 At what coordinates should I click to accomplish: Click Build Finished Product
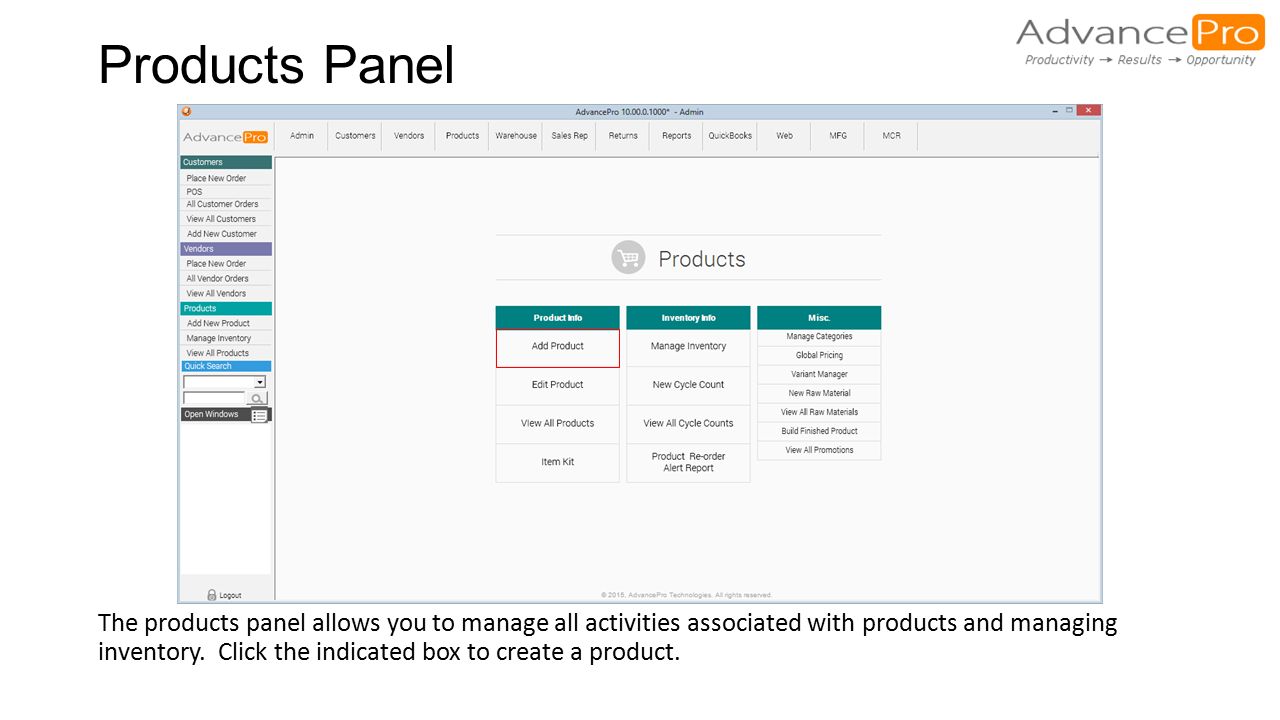click(819, 431)
